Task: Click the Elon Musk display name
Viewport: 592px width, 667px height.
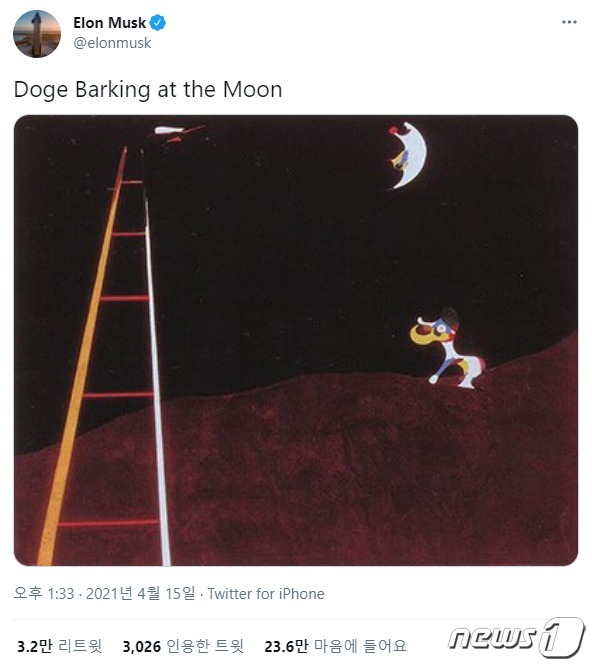Action: tap(109, 23)
